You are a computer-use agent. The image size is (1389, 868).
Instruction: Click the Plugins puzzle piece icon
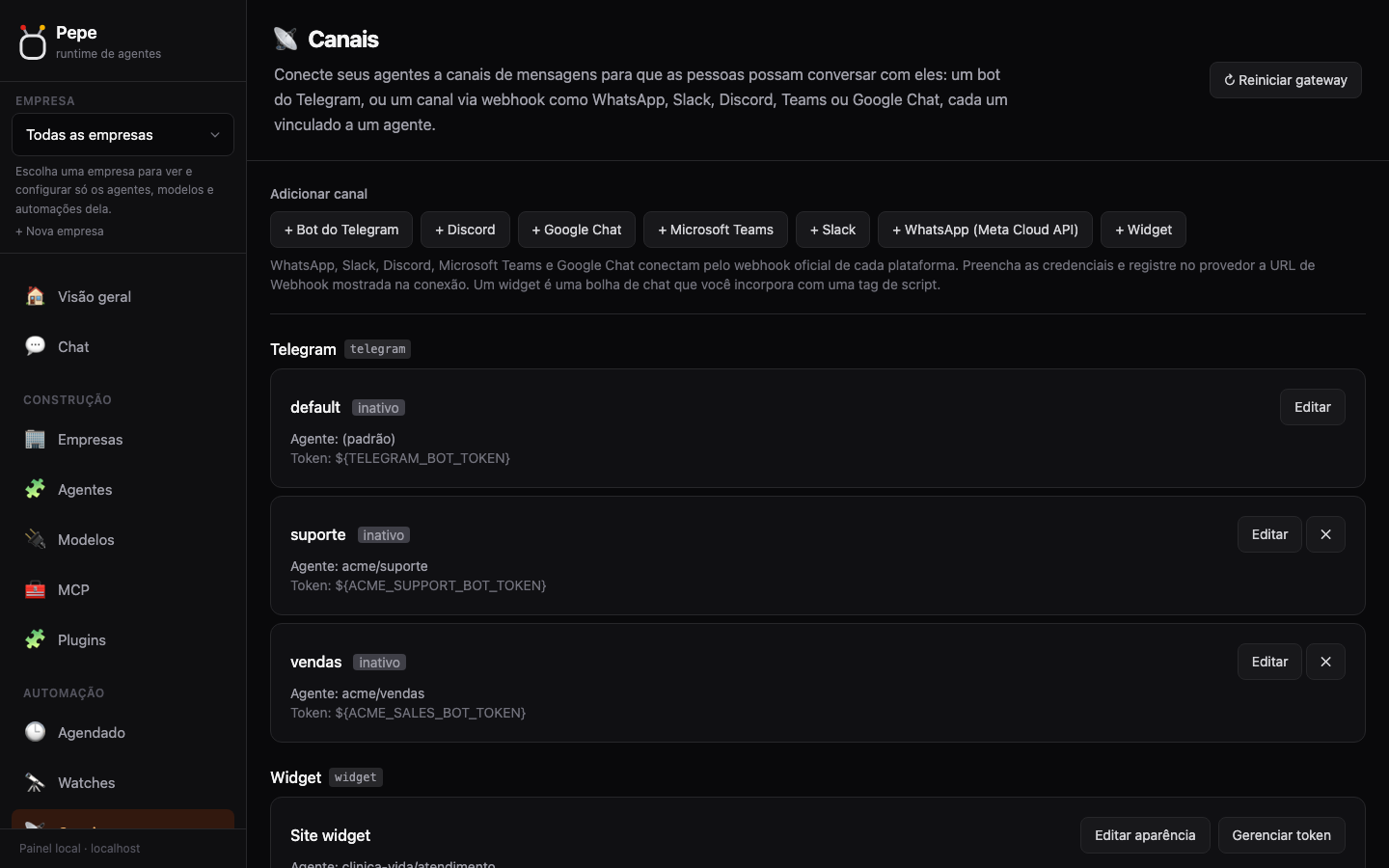35,639
